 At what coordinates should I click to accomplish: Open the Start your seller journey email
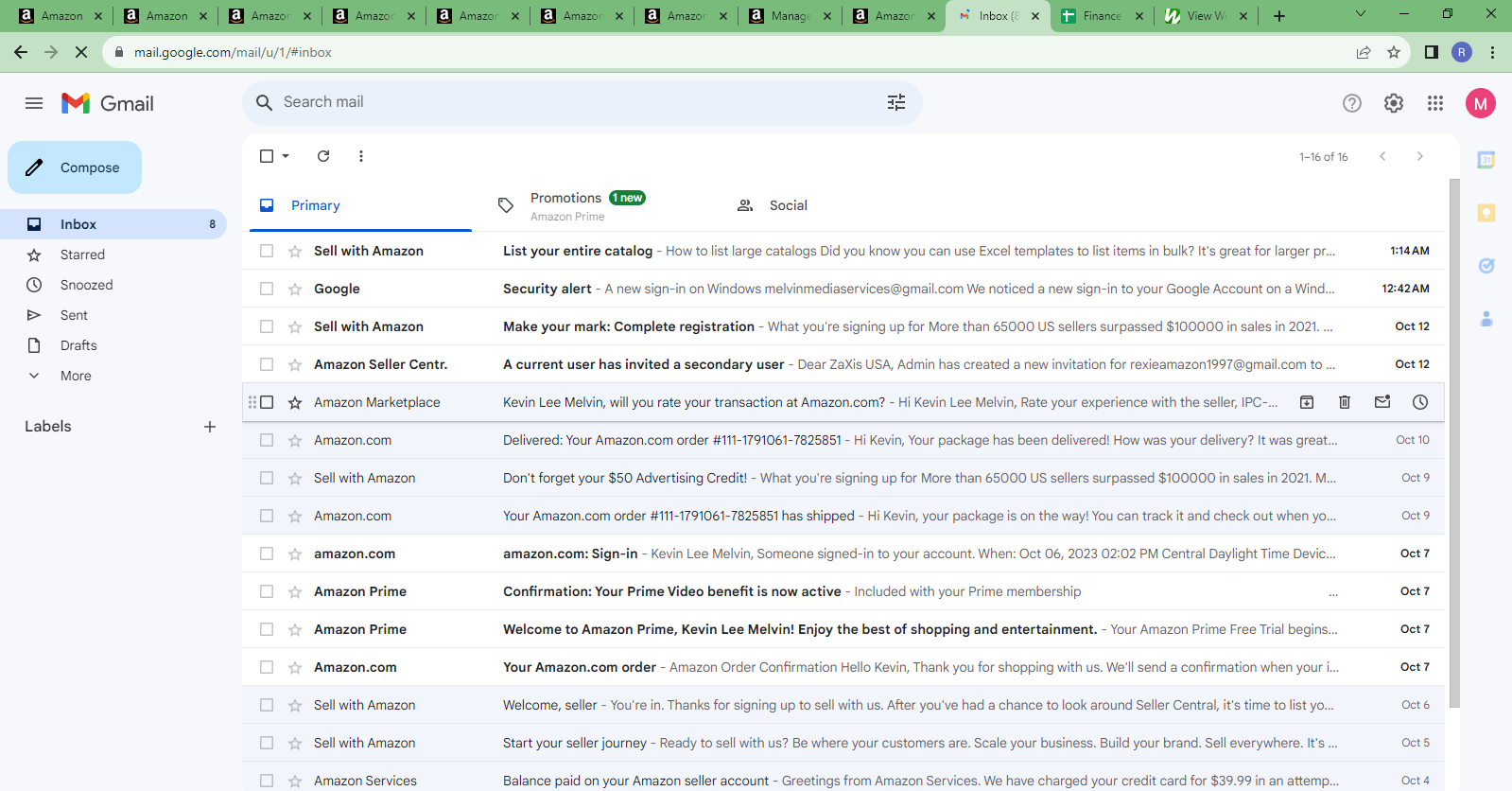point(843,743)
